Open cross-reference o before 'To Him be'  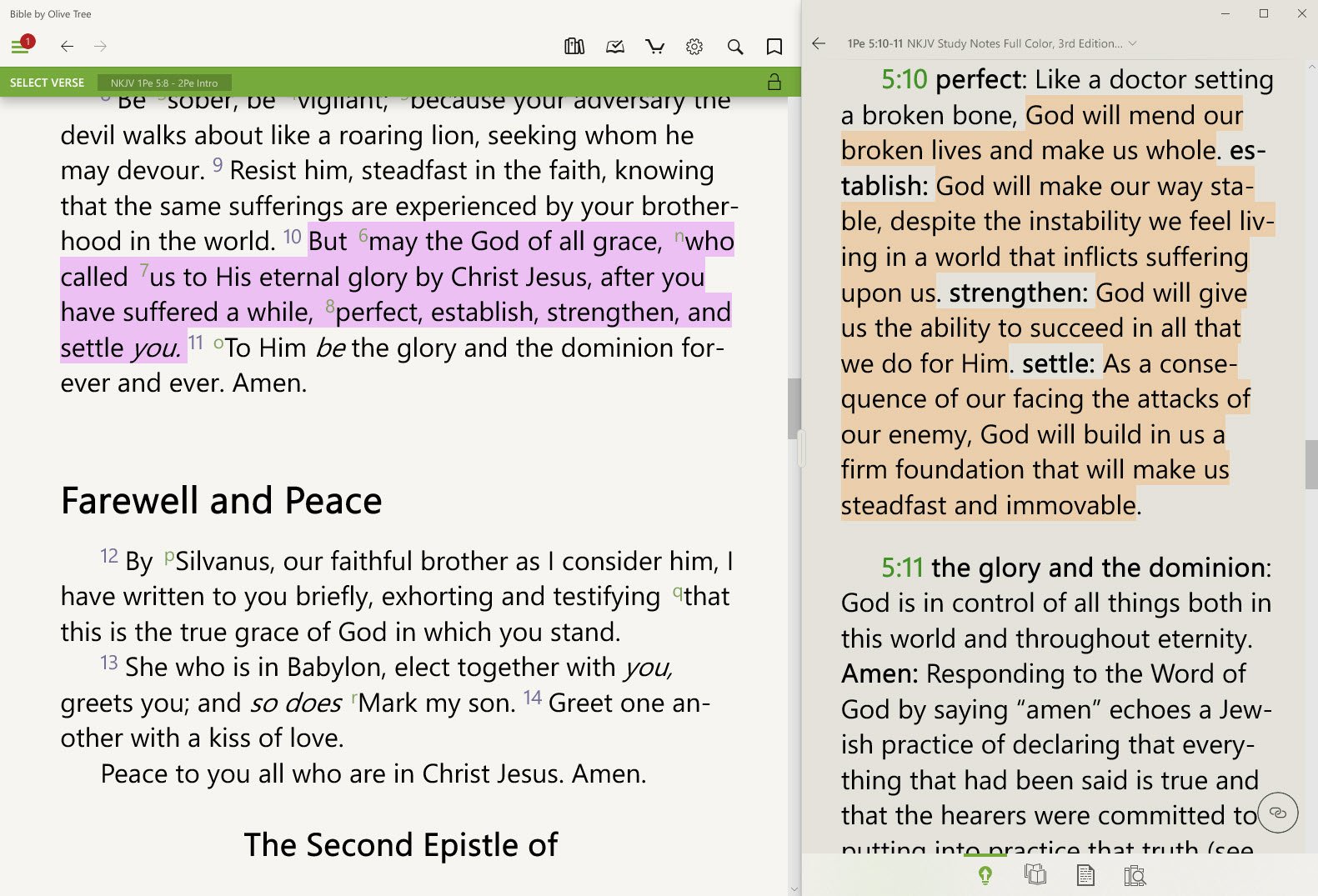point(218,343)
